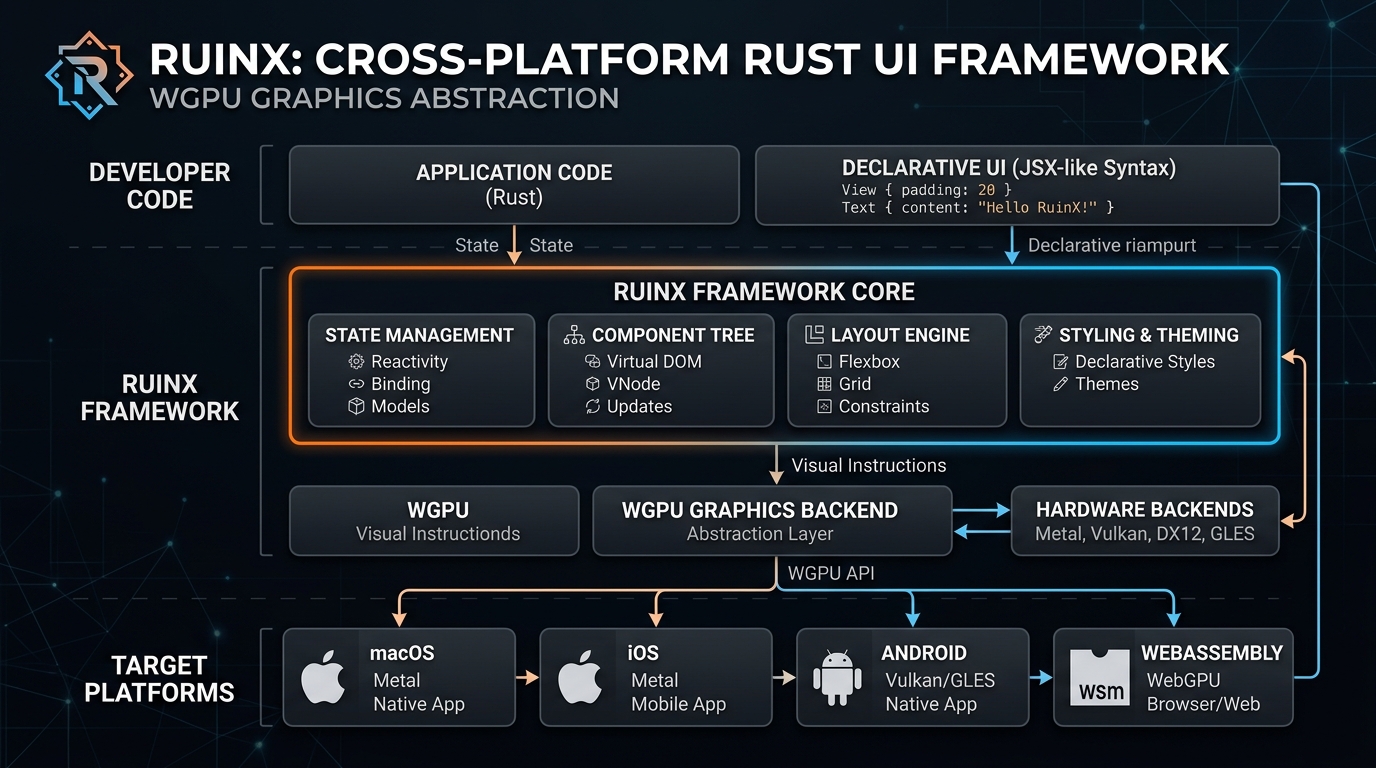Select the Application Code (Rust) box
This screenshot has height=768, width=1376.
pos(514,185)
